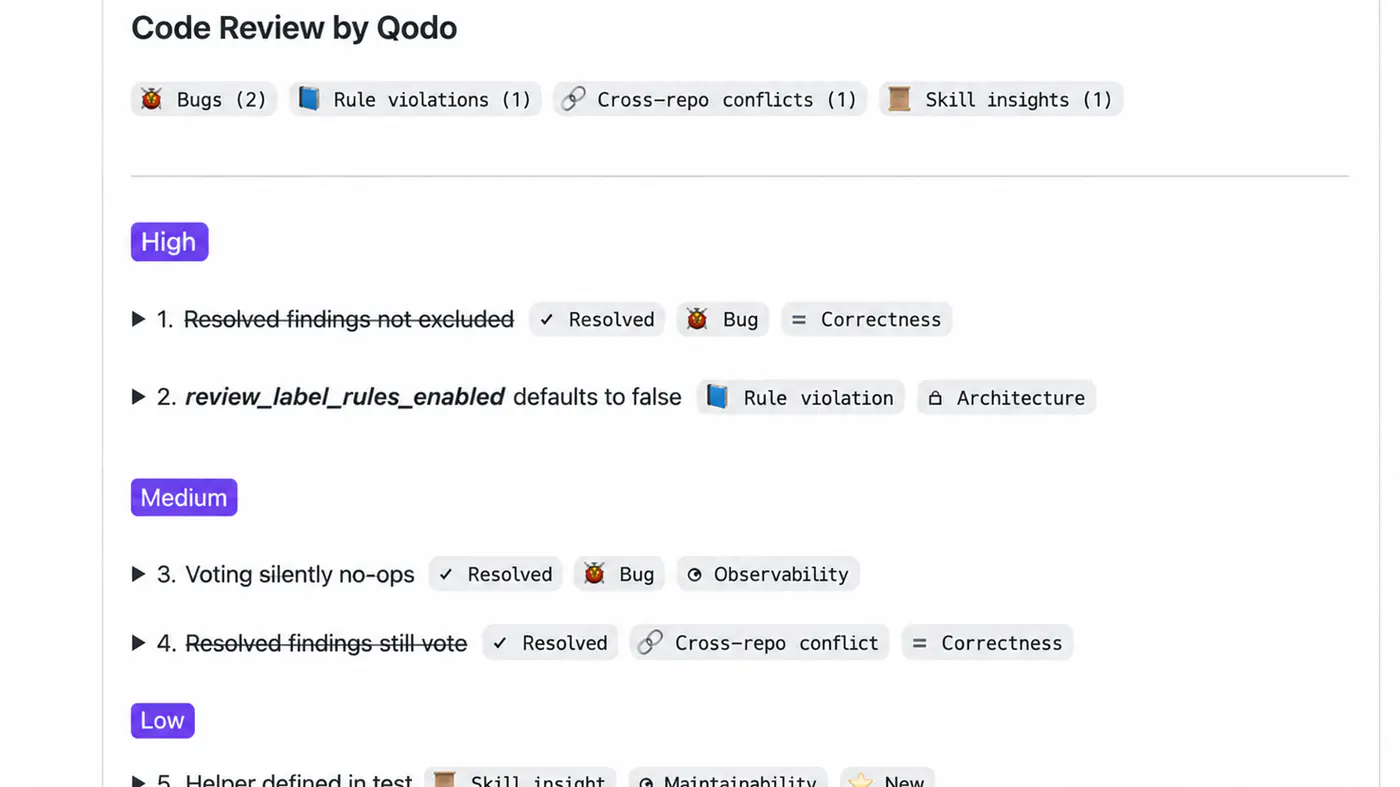Click the Observability icon on finding 3
Viewport: 1400px width, 787px height.
[694, 574]
